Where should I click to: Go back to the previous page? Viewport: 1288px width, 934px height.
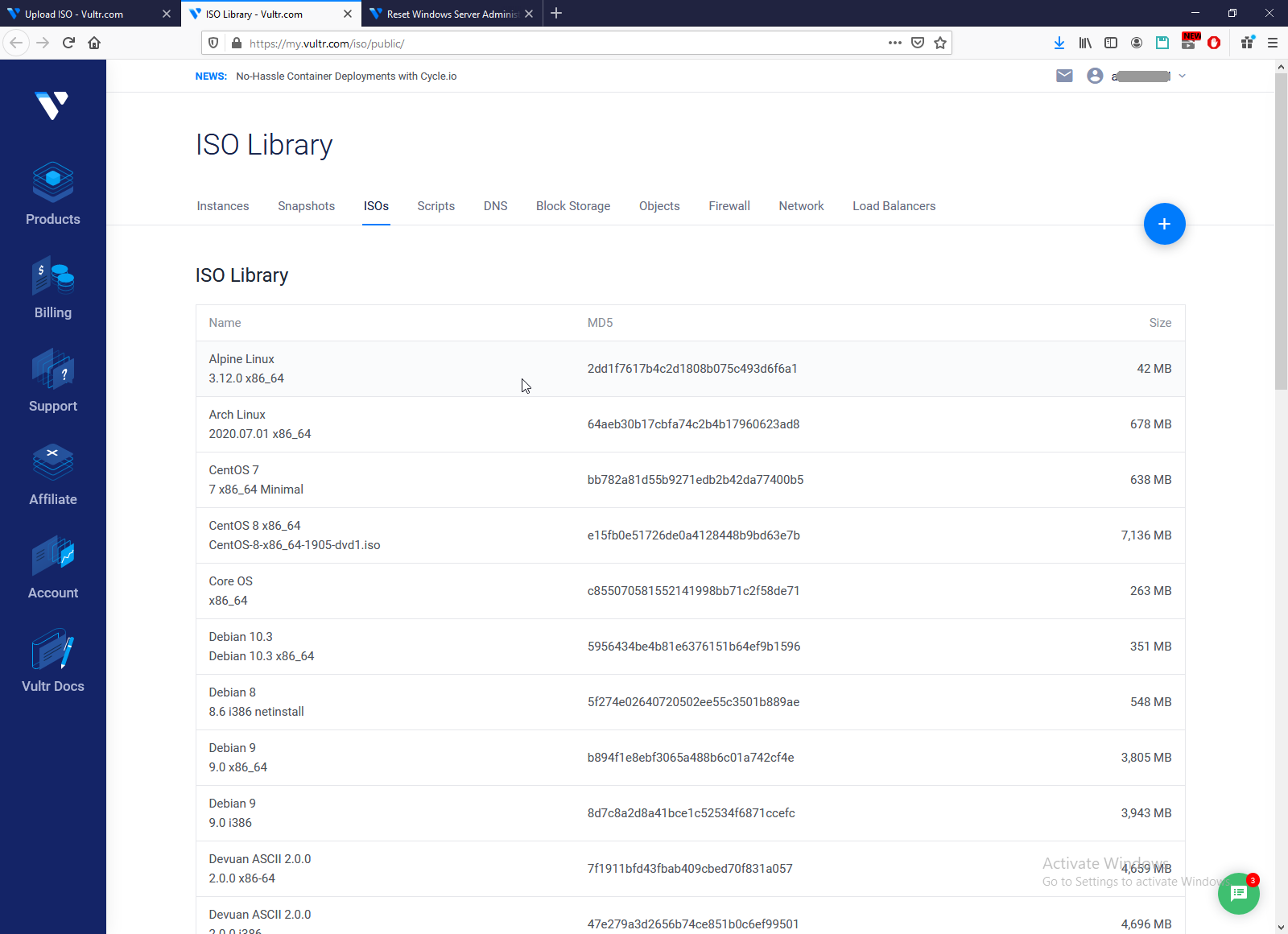[x=16, y=43]
